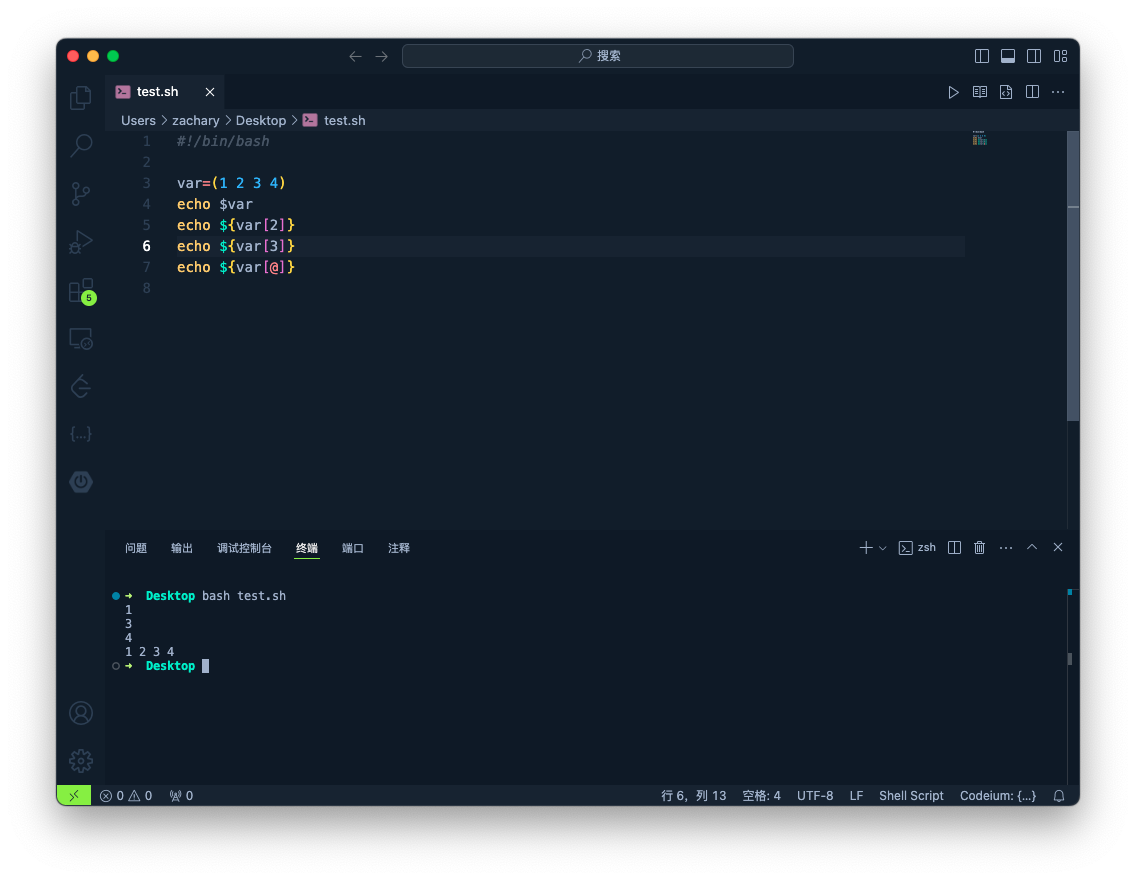Open the preview icon in editor toolbar

click(980, 92)
